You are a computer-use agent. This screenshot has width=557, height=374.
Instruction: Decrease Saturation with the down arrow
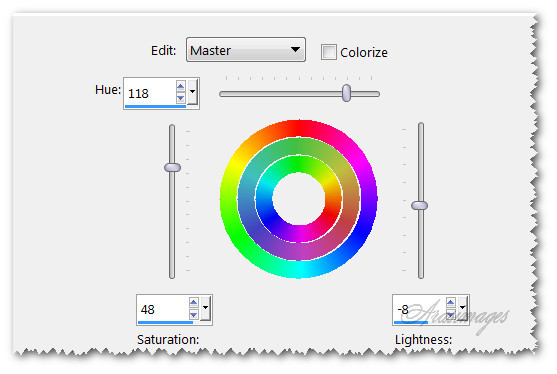pos(194,314)
